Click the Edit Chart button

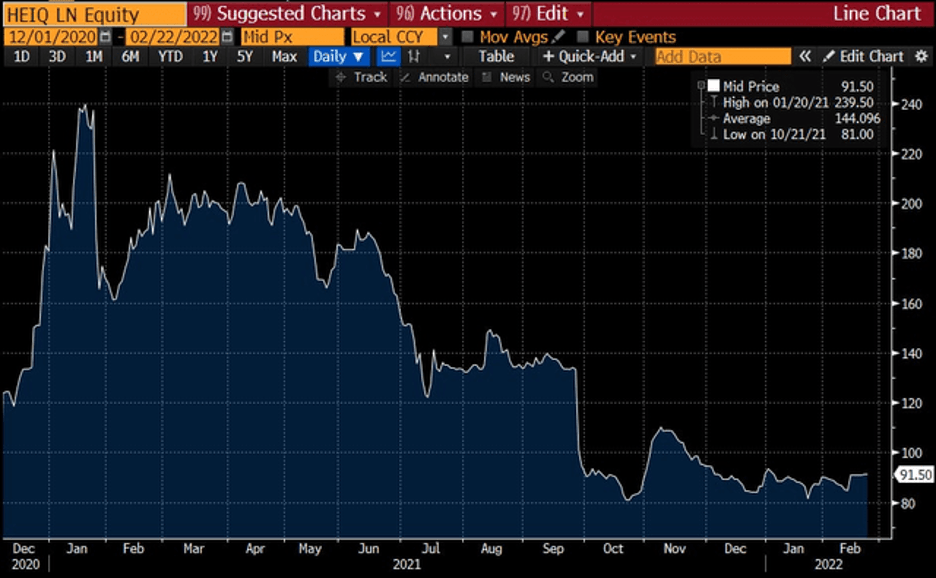(x=863, y=57)
